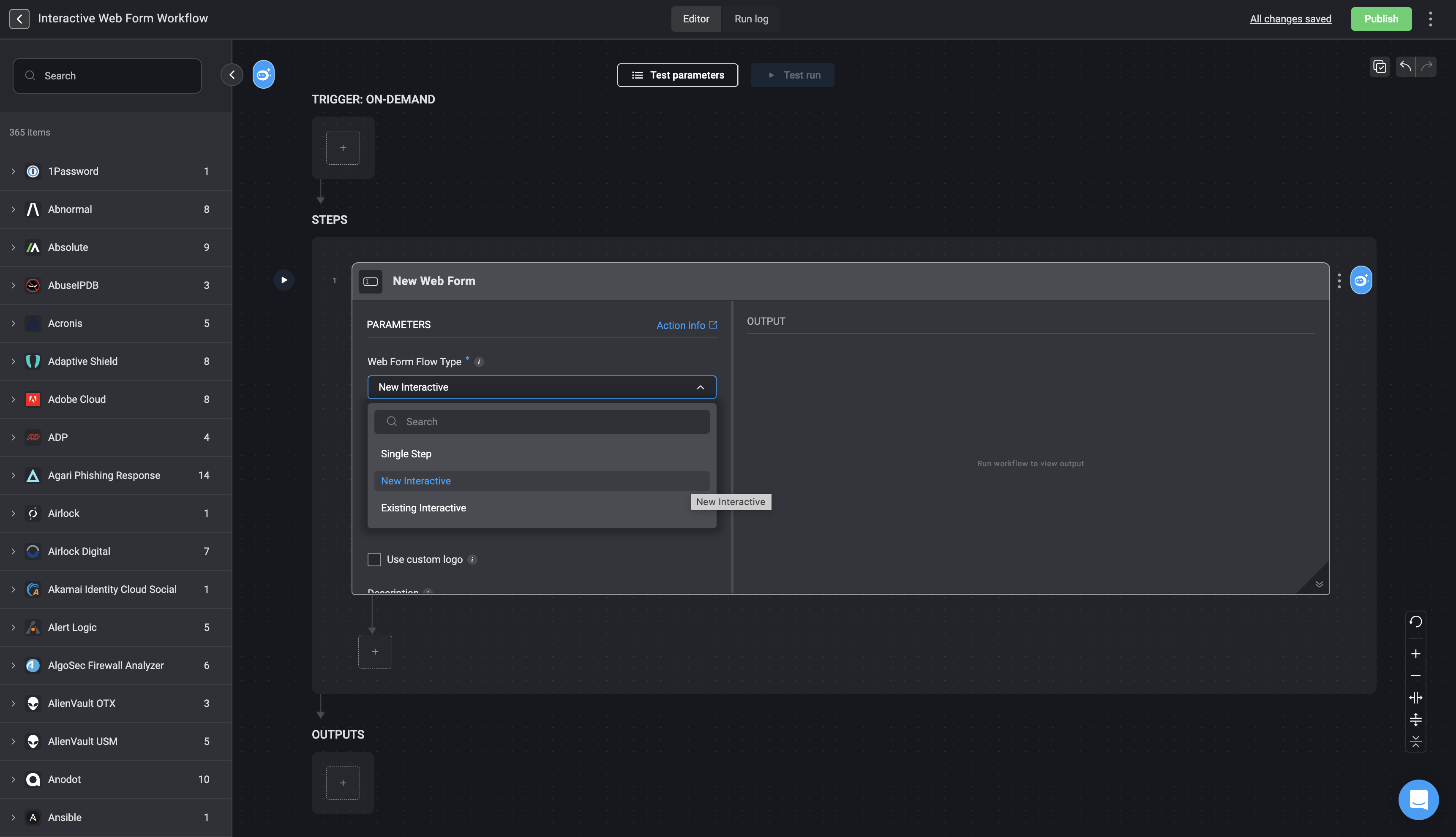Expand the 1Password integration
1456x837 pixels.
[x=13, y=171]
